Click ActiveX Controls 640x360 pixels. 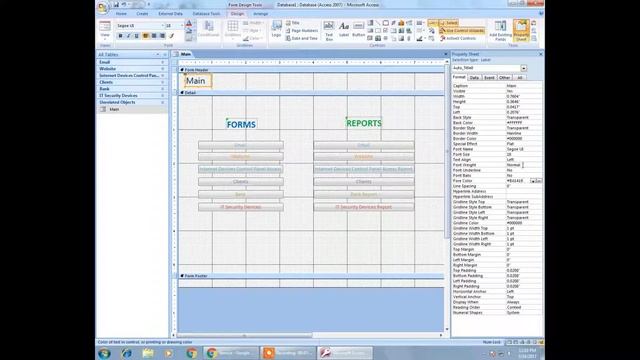[458, 38]
